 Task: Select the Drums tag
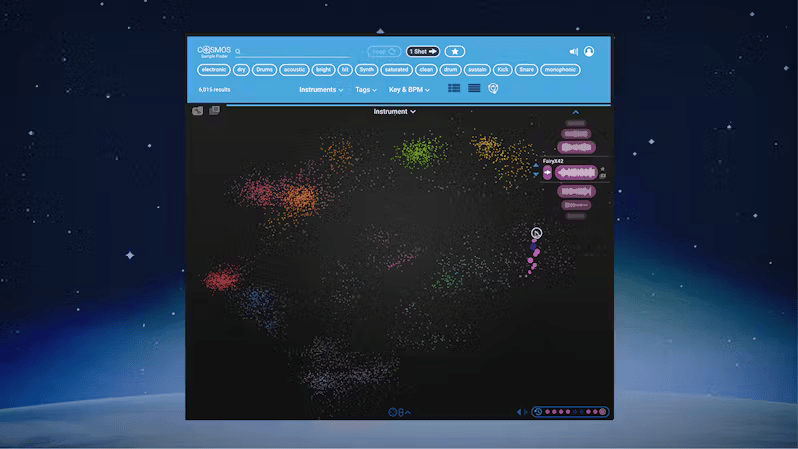click(x=264, y=70)
